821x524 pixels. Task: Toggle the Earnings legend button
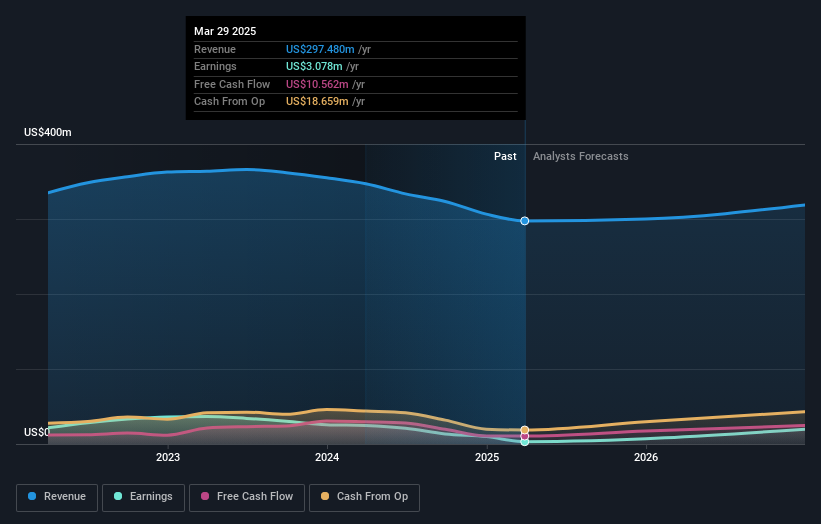click(x=143, y=497)
